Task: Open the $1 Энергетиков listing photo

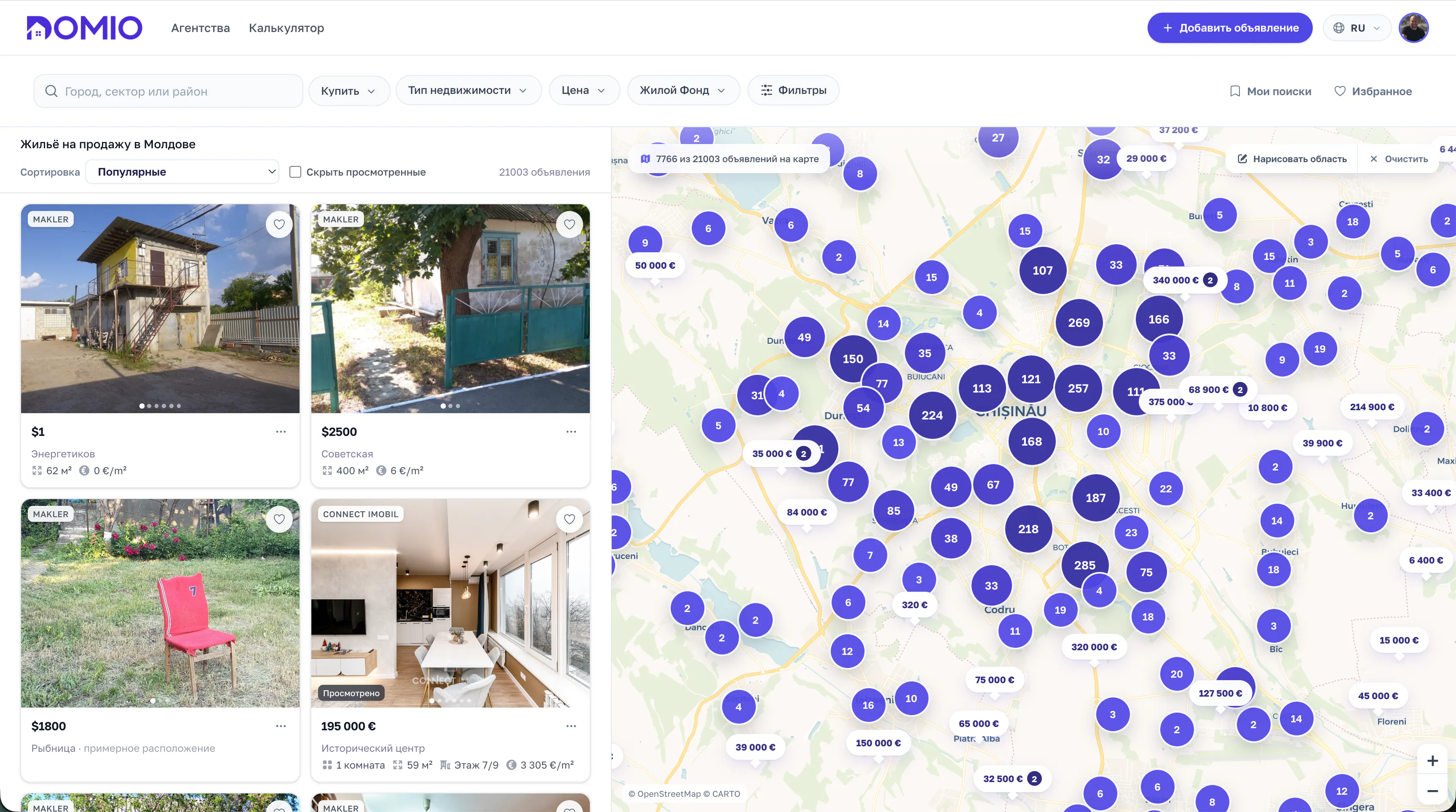Action: tap(160, 309)
